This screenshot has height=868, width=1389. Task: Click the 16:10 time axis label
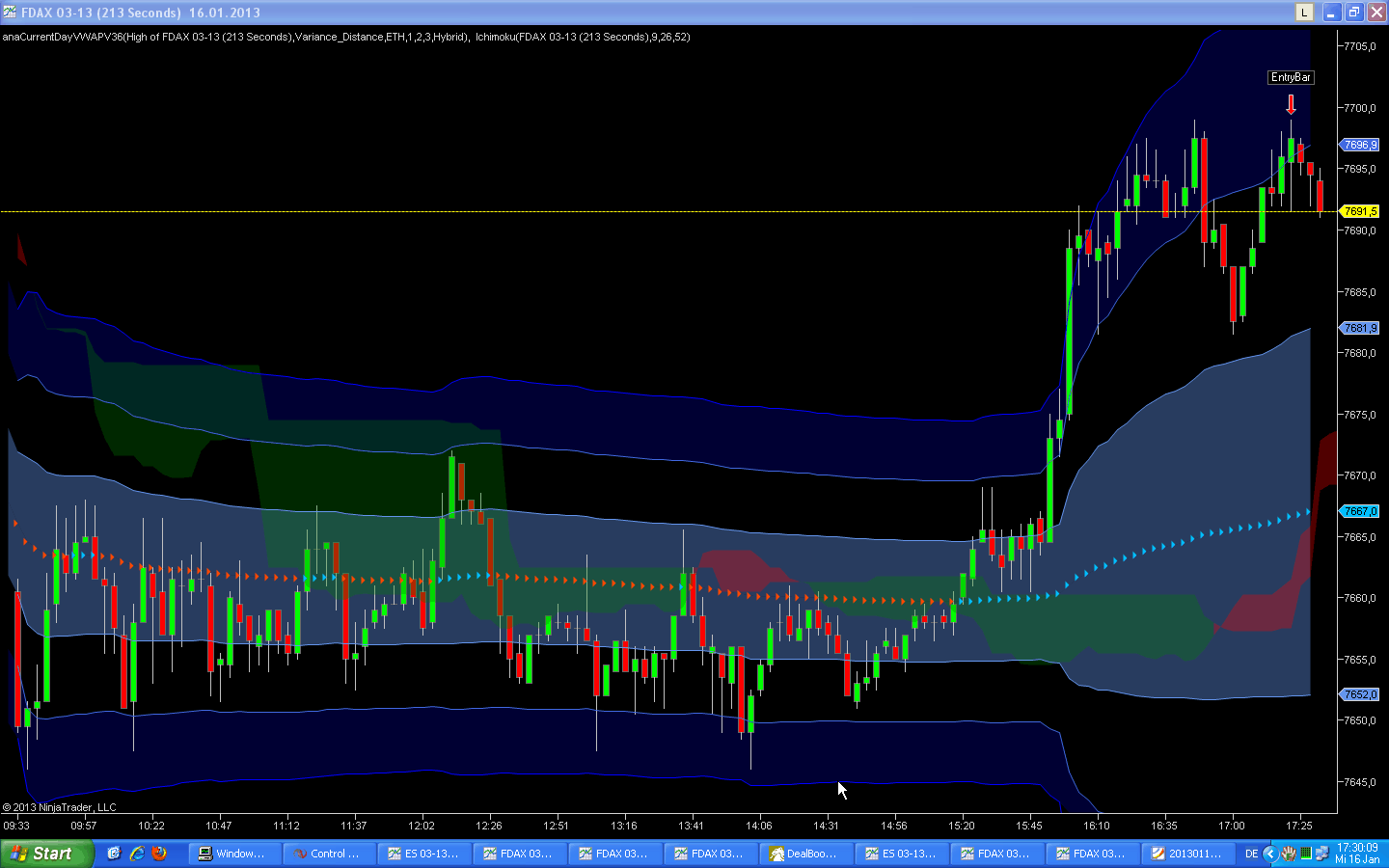click(x=1097, y=826)
